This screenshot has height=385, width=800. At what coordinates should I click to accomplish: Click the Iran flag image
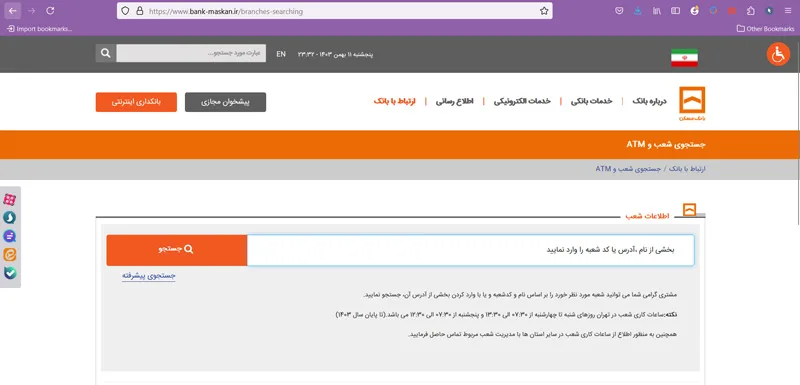684,58
